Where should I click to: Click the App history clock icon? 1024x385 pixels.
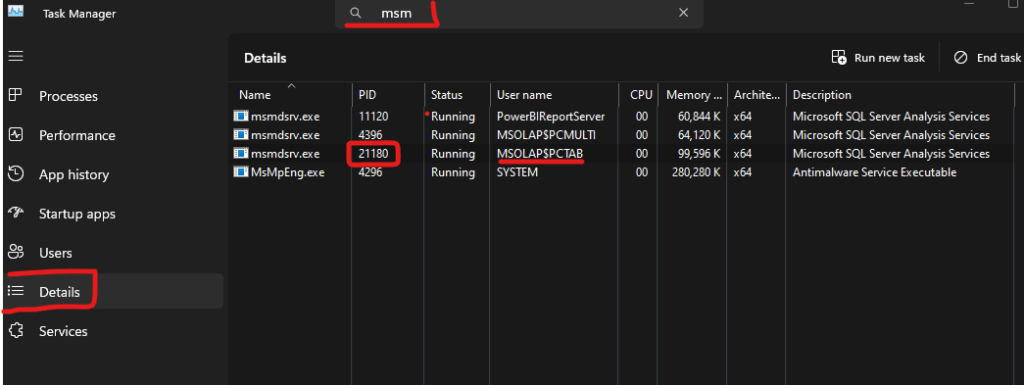pyautogui.click(x=16, y=174)
